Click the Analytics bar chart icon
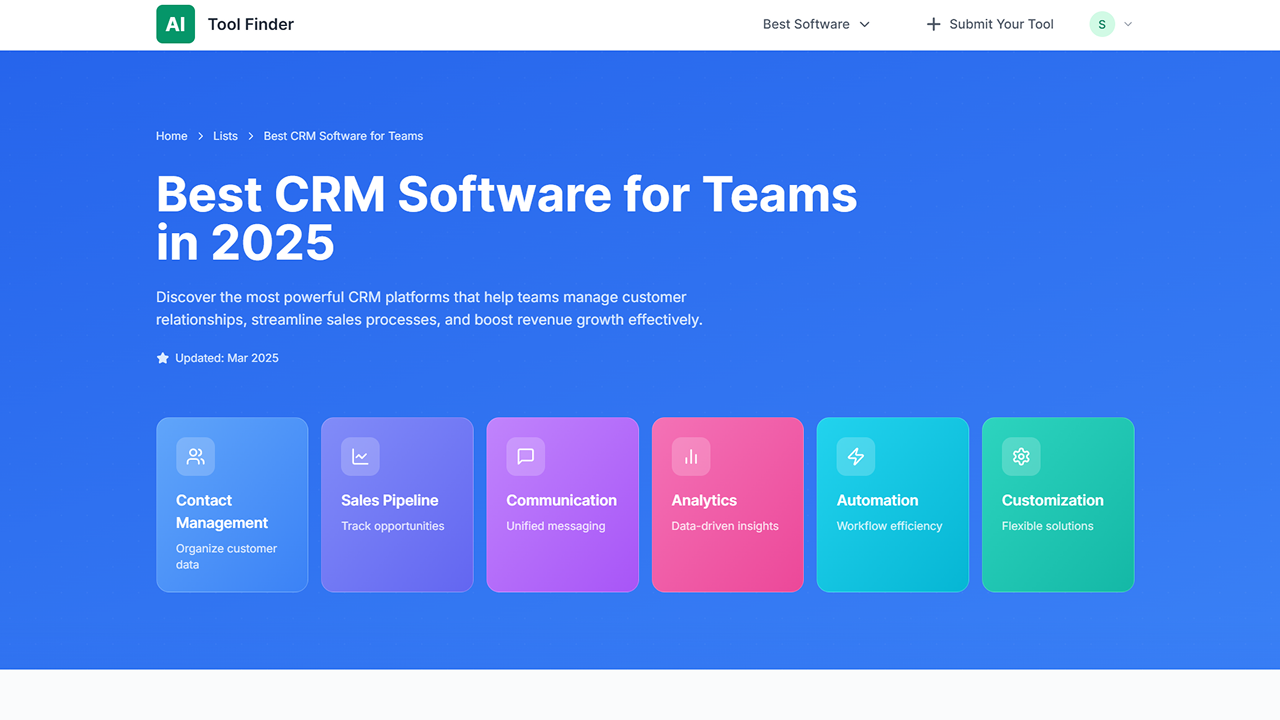The width and height of the screenshot is (1280, 720). (x=691, y=456)
